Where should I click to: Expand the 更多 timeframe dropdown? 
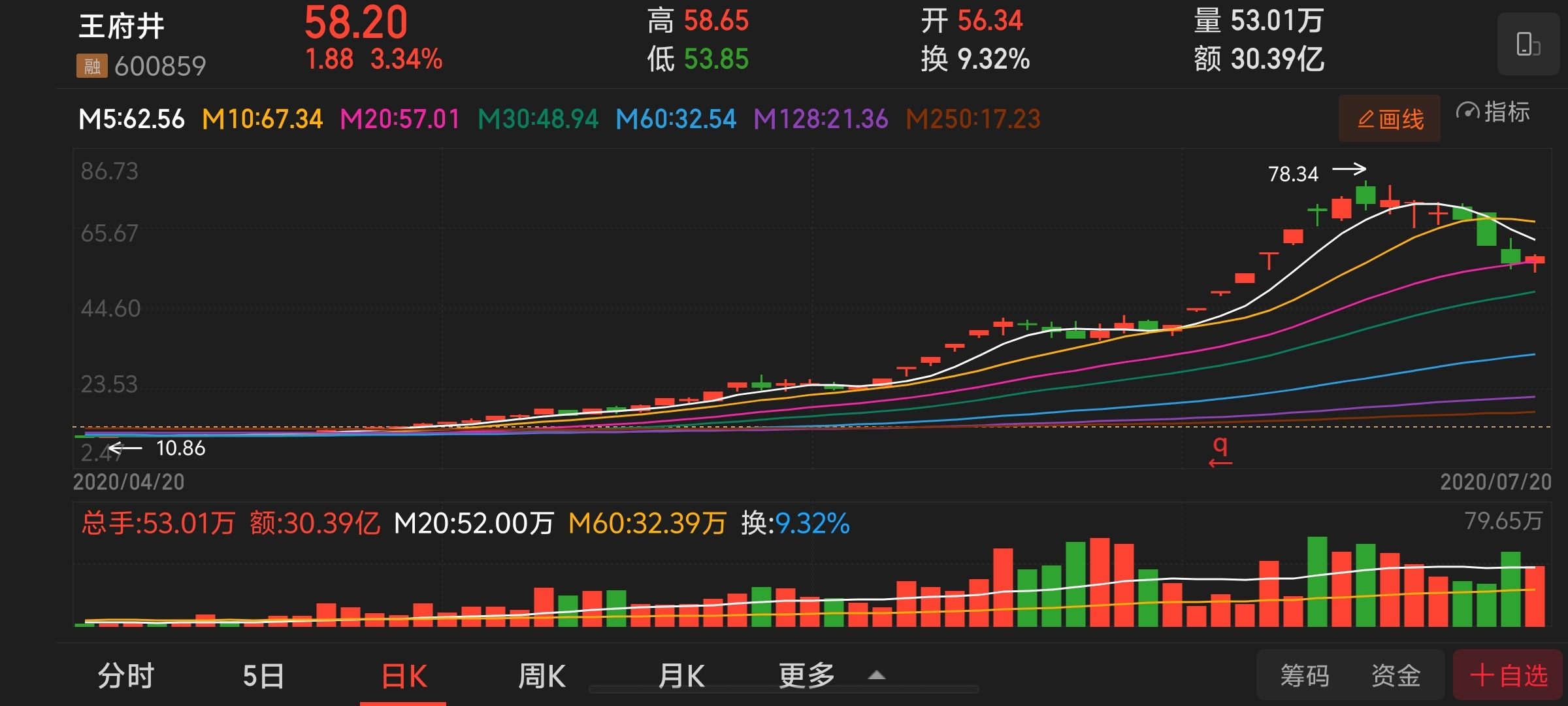tap(807, 675)
